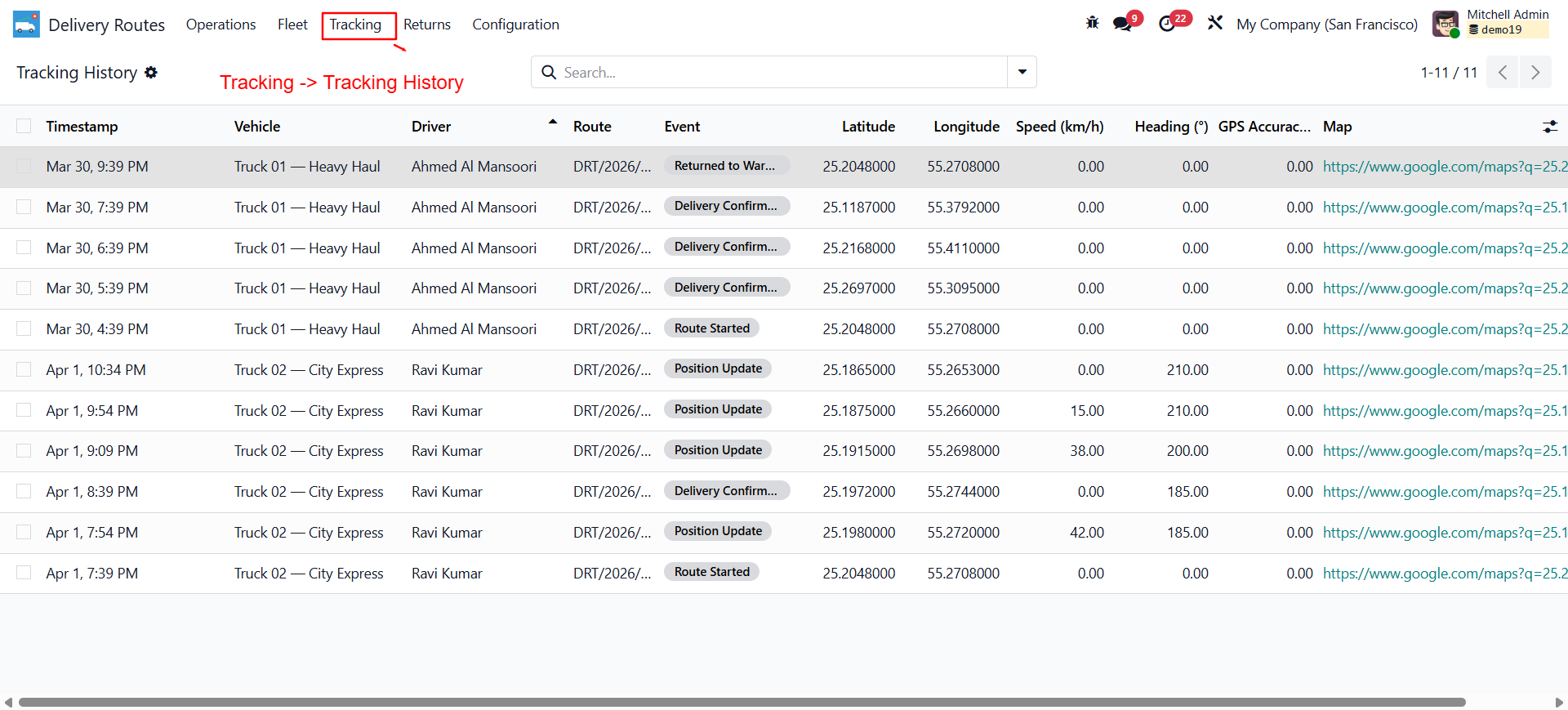Click the search magnifier icon
This screenshot has width=1568, height=710.
[x=549, y=72]
